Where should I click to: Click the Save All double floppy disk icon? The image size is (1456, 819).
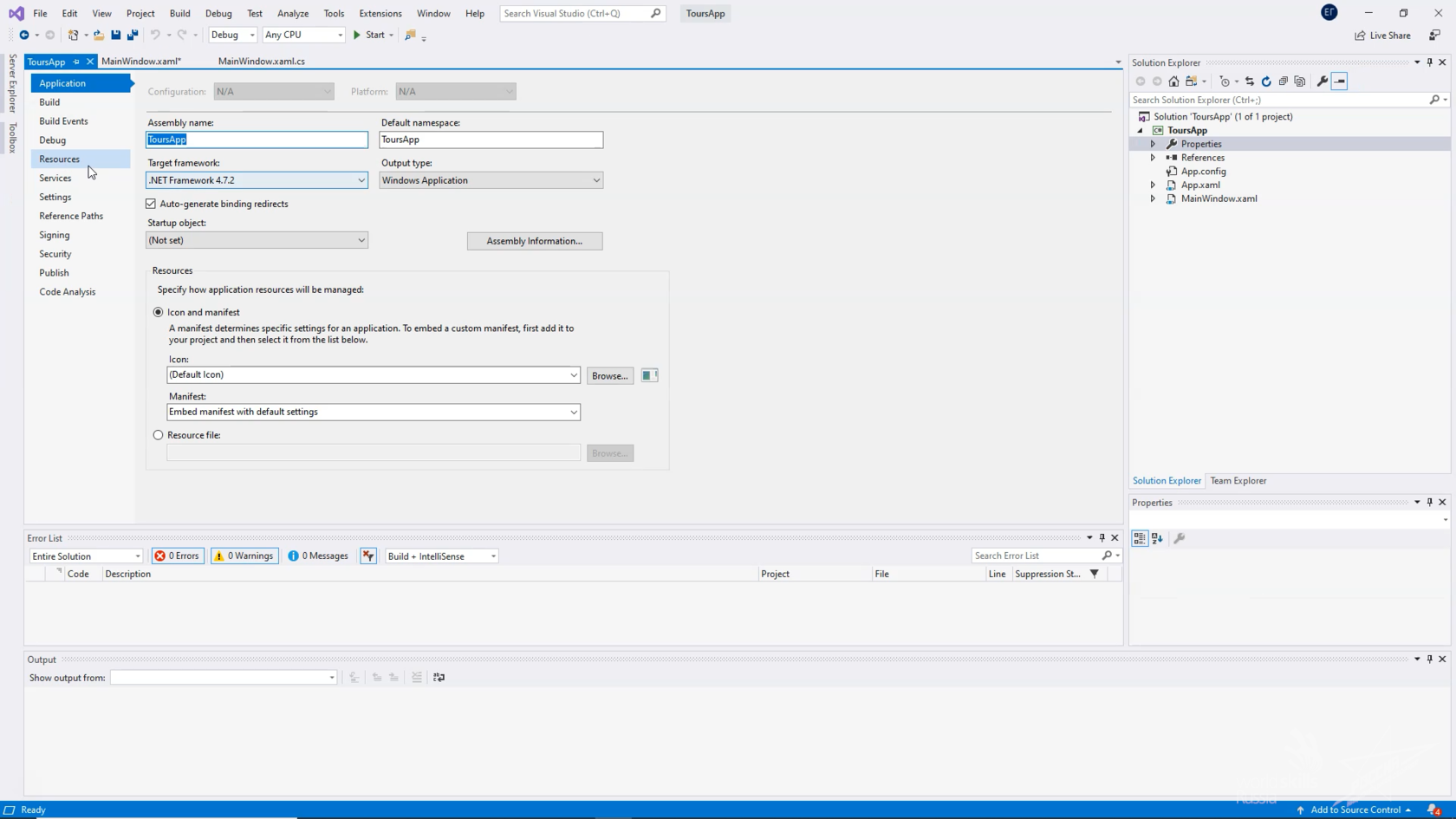coord(133,35)
